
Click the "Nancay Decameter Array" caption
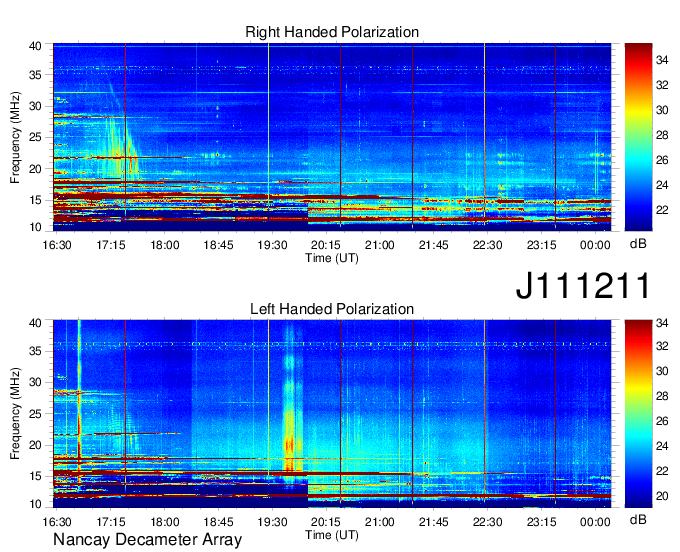tap(147, 540)
